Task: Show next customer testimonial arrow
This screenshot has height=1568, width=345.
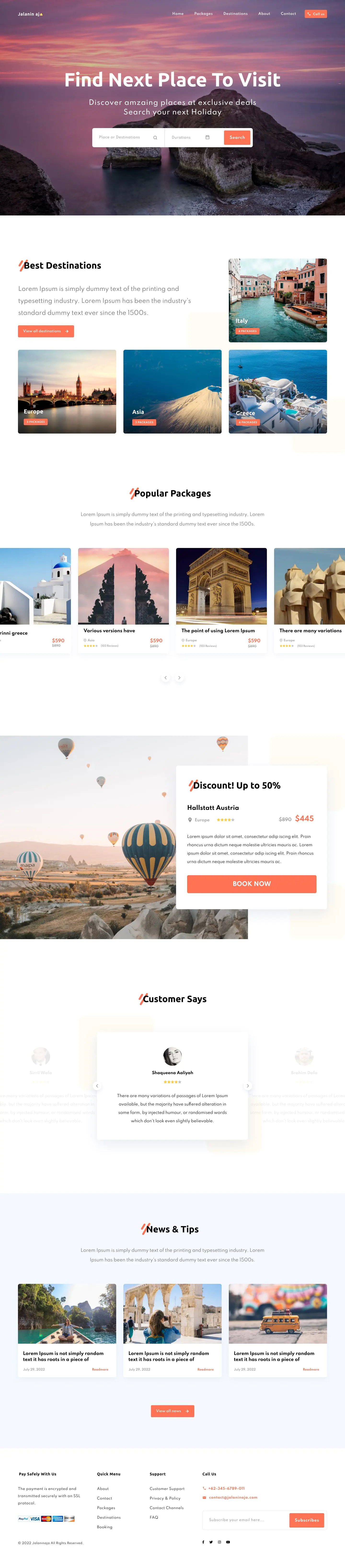Action: [247, 1086]
